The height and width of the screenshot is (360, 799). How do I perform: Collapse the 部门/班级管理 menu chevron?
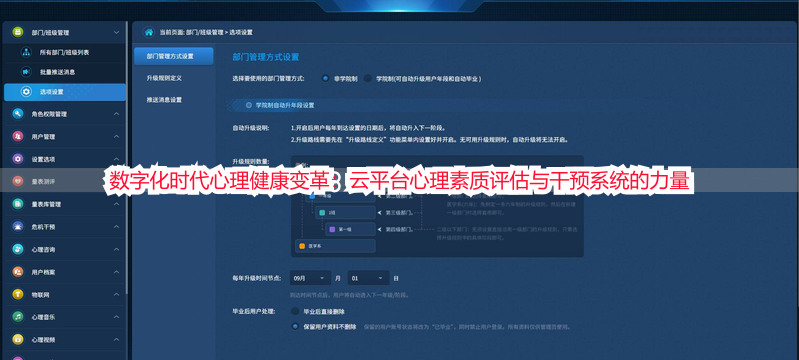click(116, 32)
